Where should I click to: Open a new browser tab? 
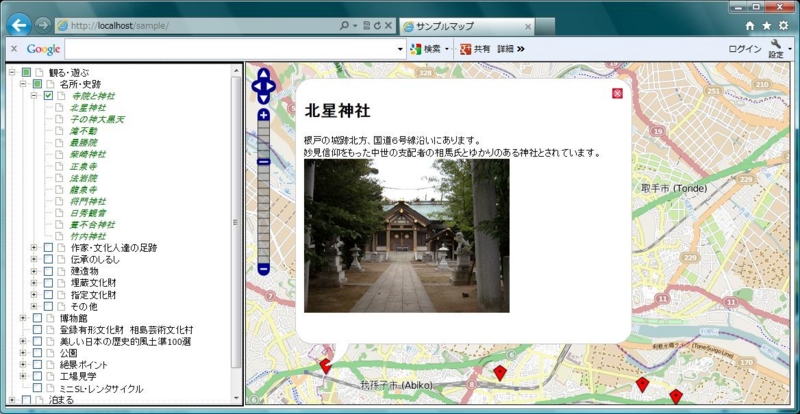(545, 27)
